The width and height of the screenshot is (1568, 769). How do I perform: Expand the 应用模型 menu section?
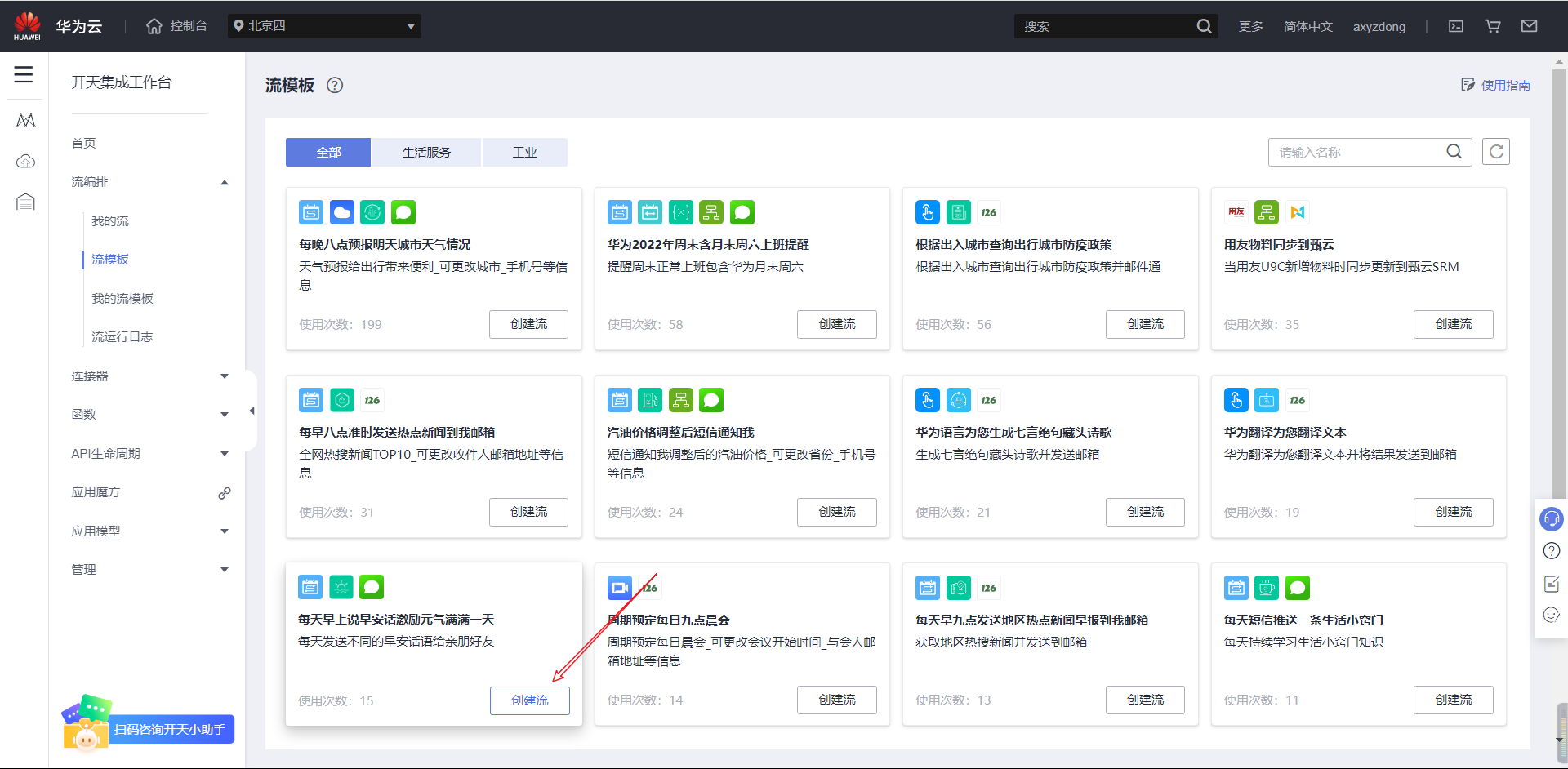225,531
